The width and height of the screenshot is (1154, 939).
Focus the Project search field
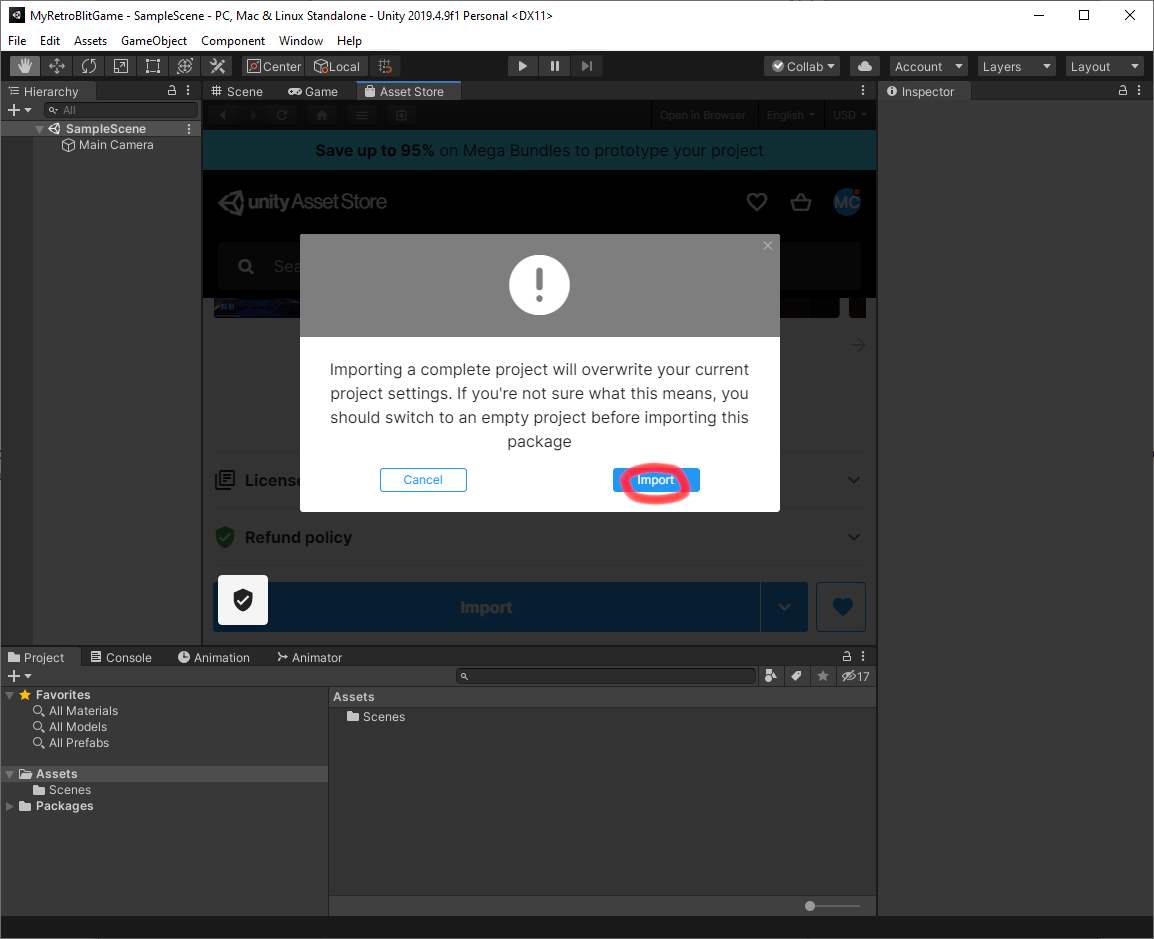point(606,676)
